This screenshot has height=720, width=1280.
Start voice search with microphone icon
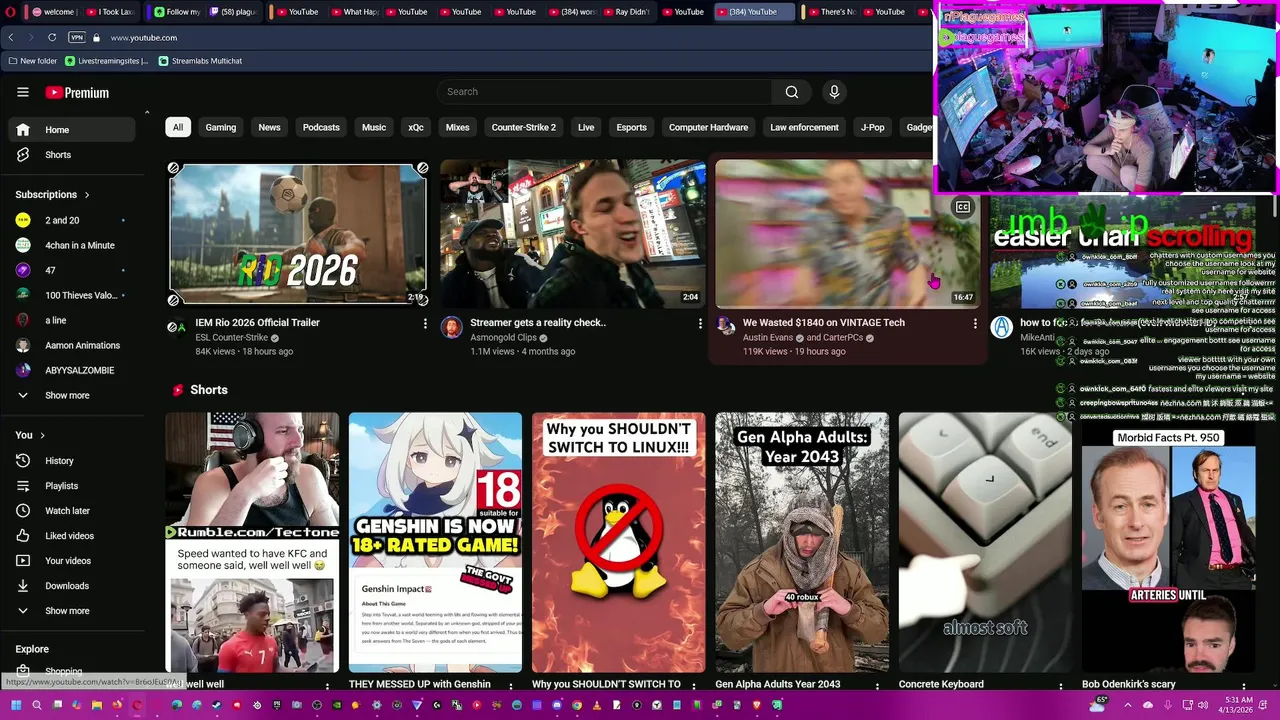(x=834, y=92)
